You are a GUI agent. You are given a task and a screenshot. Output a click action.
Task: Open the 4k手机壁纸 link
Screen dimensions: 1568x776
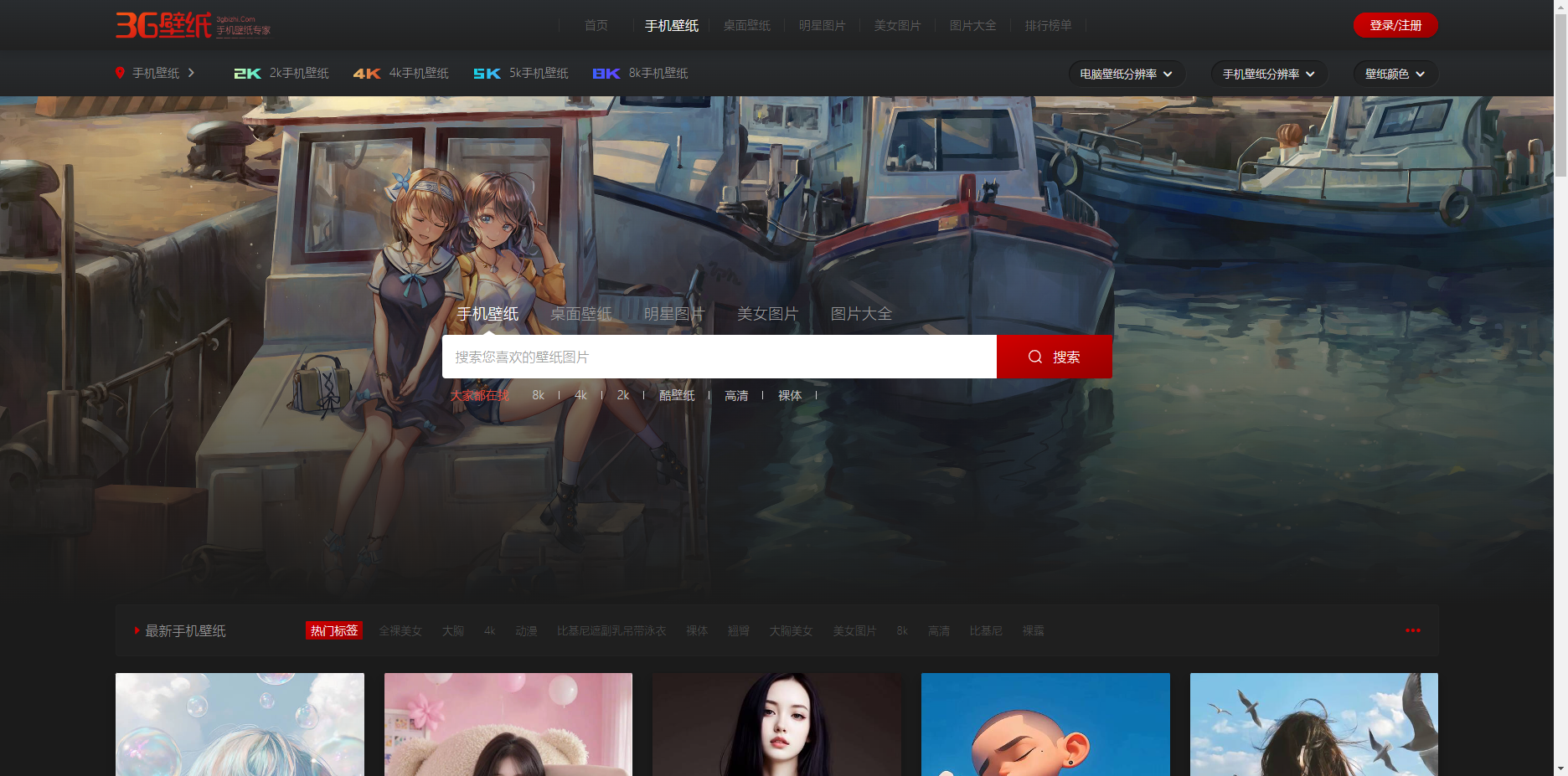[419, 73]
